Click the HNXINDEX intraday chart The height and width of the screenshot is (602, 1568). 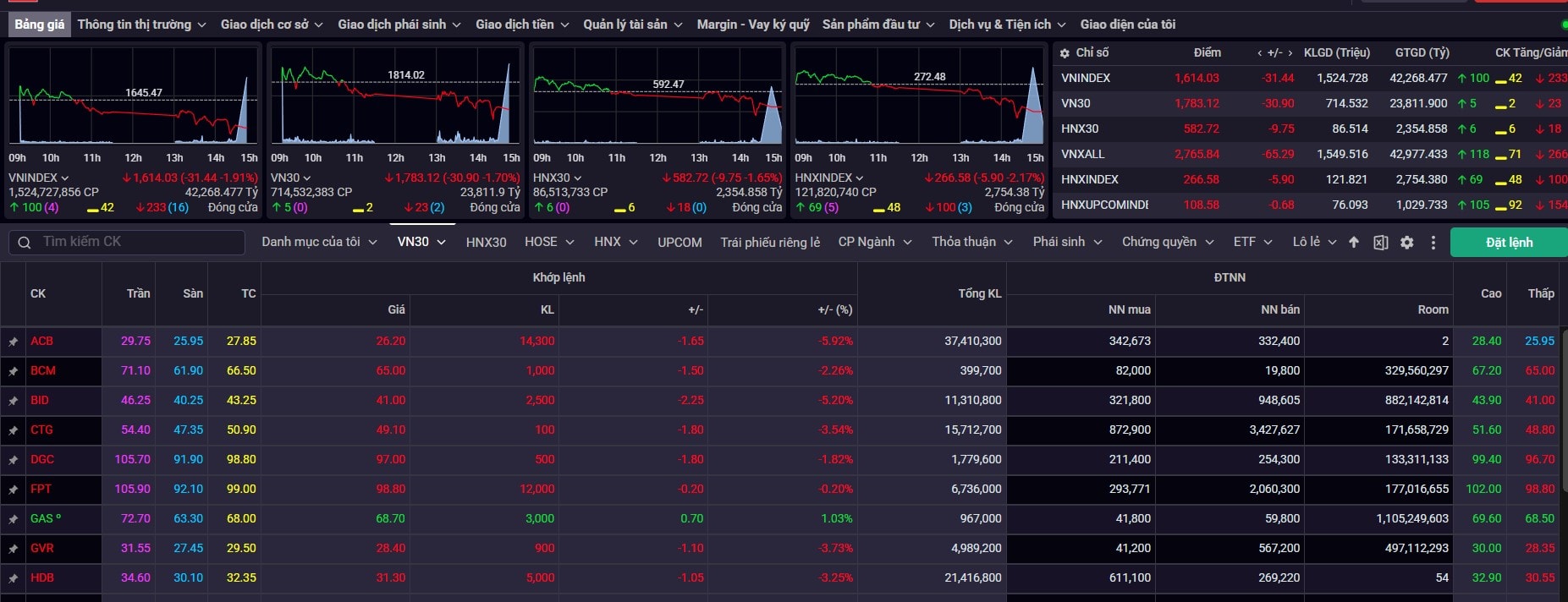(919, 96)
